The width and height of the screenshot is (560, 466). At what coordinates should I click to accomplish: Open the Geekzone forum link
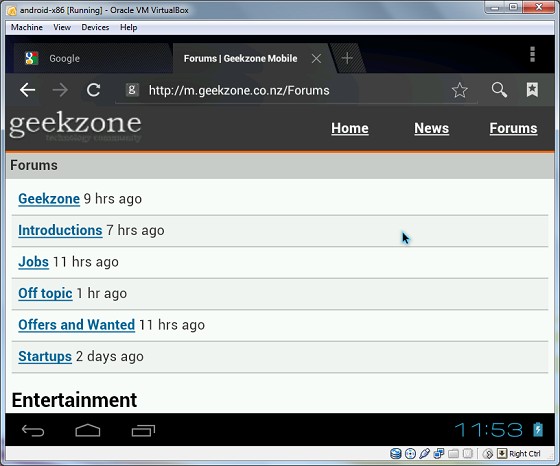point(49,199)
